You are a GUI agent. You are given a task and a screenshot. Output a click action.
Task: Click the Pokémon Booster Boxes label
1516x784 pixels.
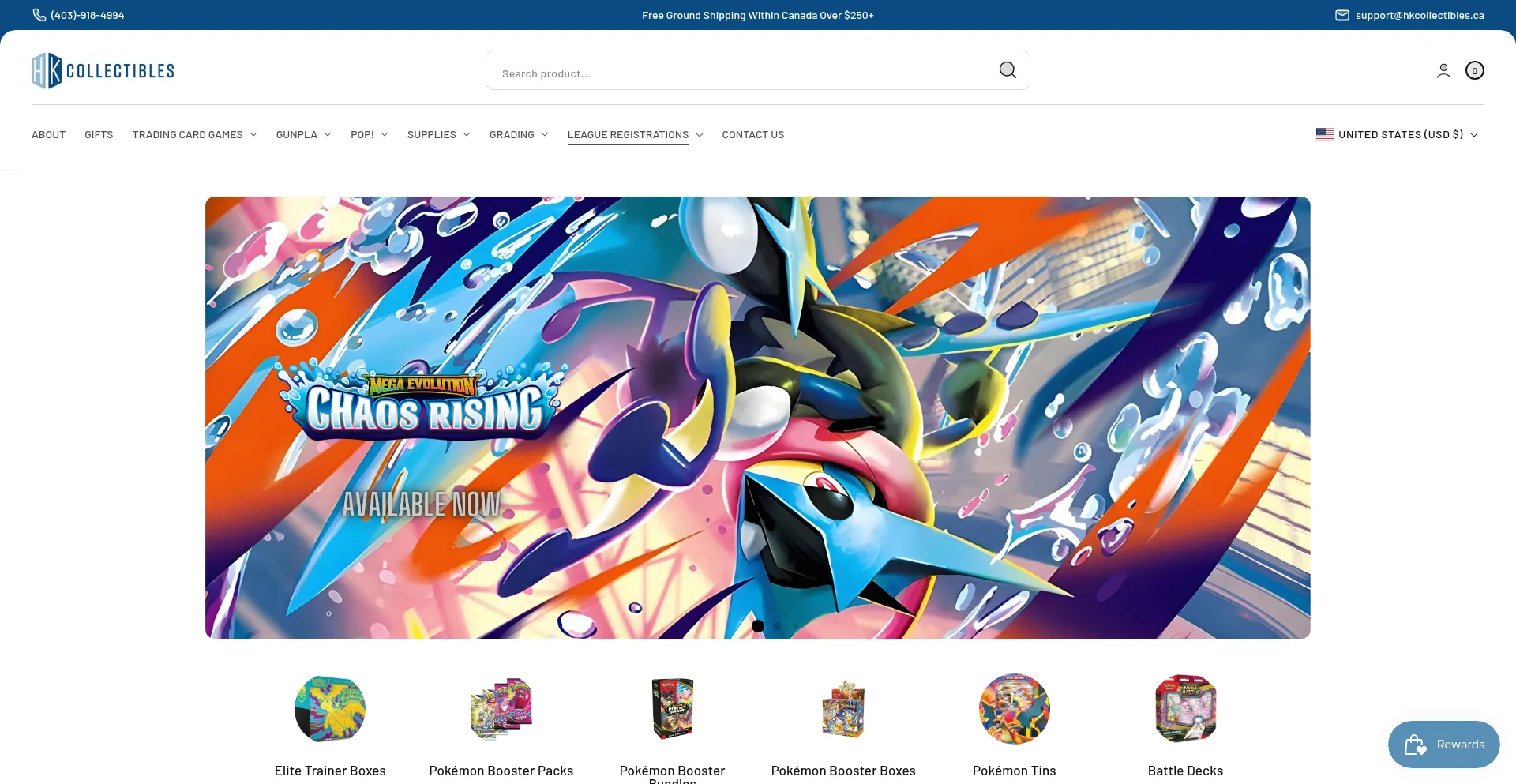[x=843, y=771]
